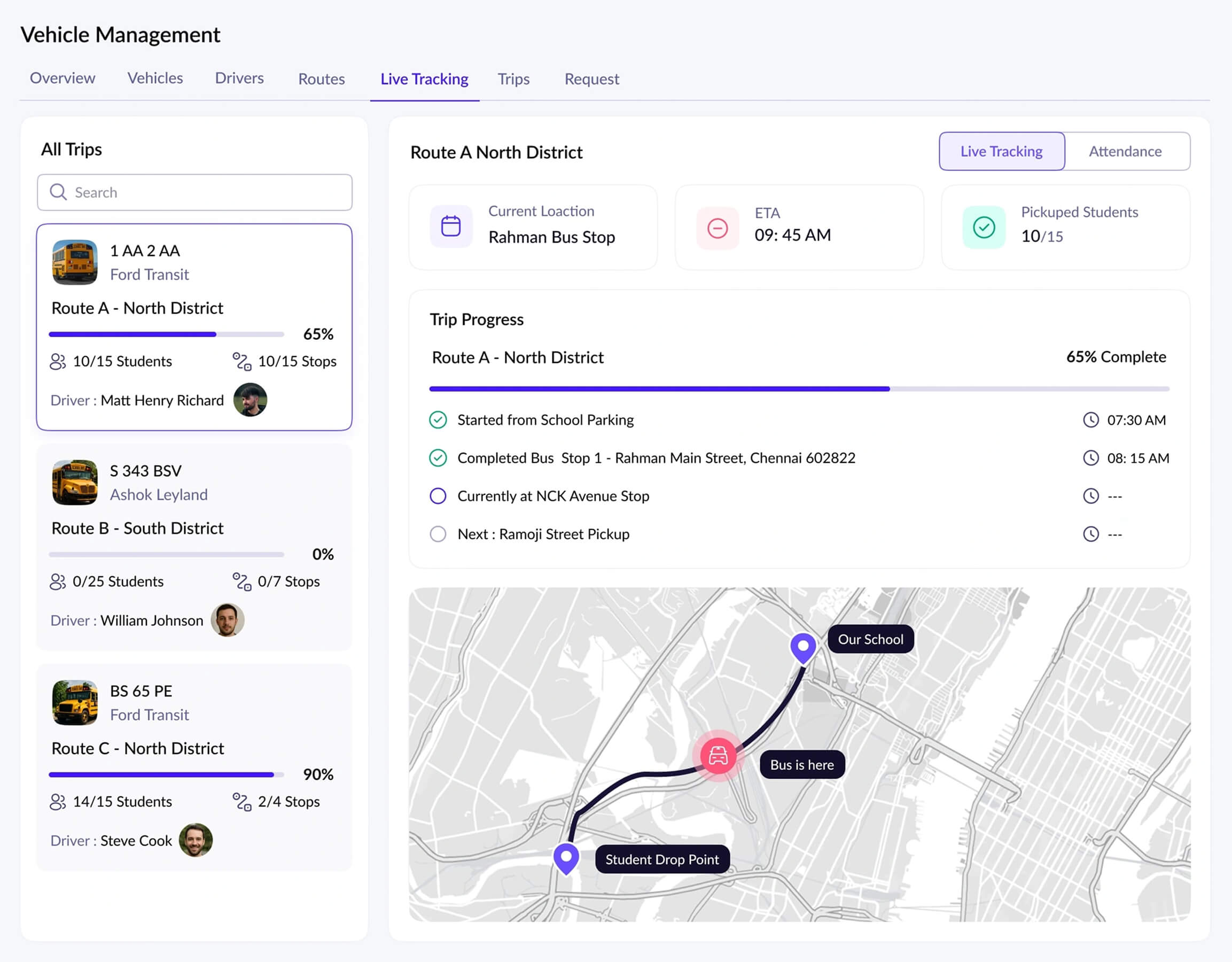Click the pink bus marker on map
The height and width of the screenshot is (962, 1232).
click(718, 756)
